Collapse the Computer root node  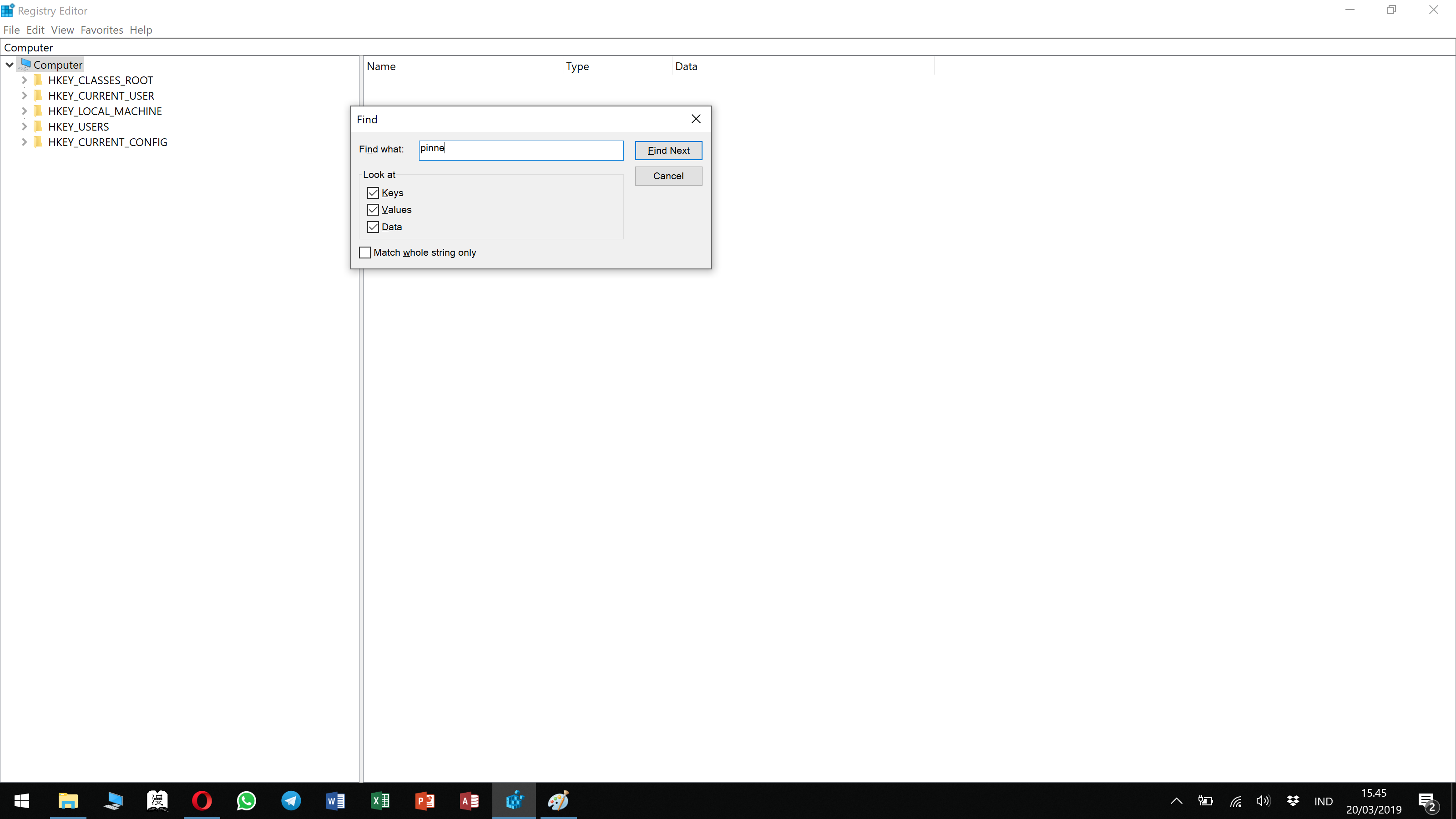[10, 65]
